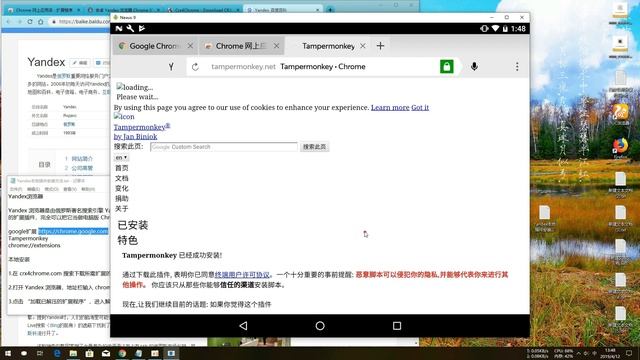Tap the Android Home navigation button
The height and width of the screenshot is (360, 640).
click(x=320, y=326)
